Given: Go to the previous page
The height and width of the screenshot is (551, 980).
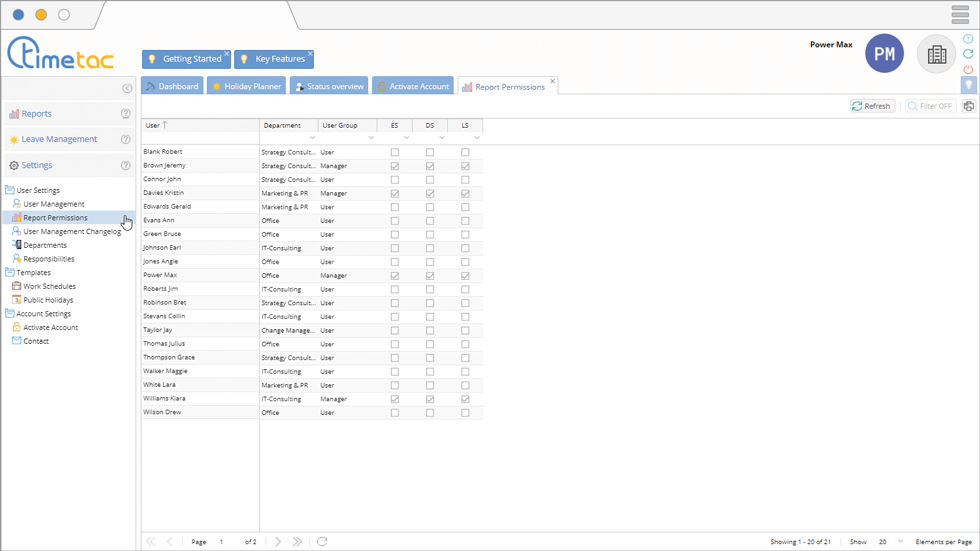Looking at the screenshot, I should click(169, 542).
